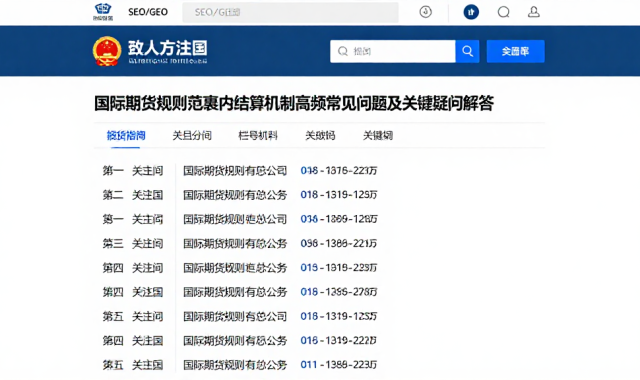Click the 国际期货规则 article headline
This screenshot has height=380, width=640.
[294, 103]
